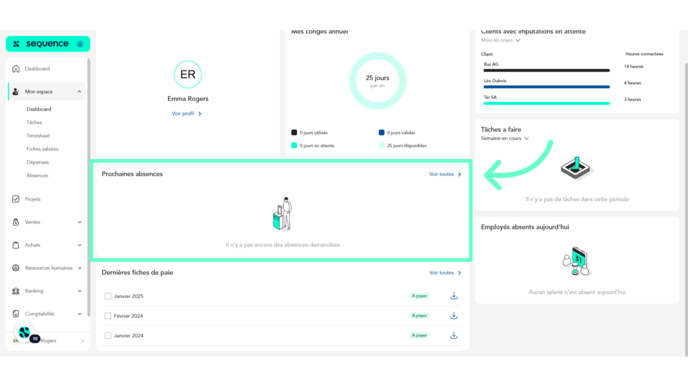Click the black jours utilisés legend swatch
Viewport: 688px width, 387px height.
pos(294,132)
